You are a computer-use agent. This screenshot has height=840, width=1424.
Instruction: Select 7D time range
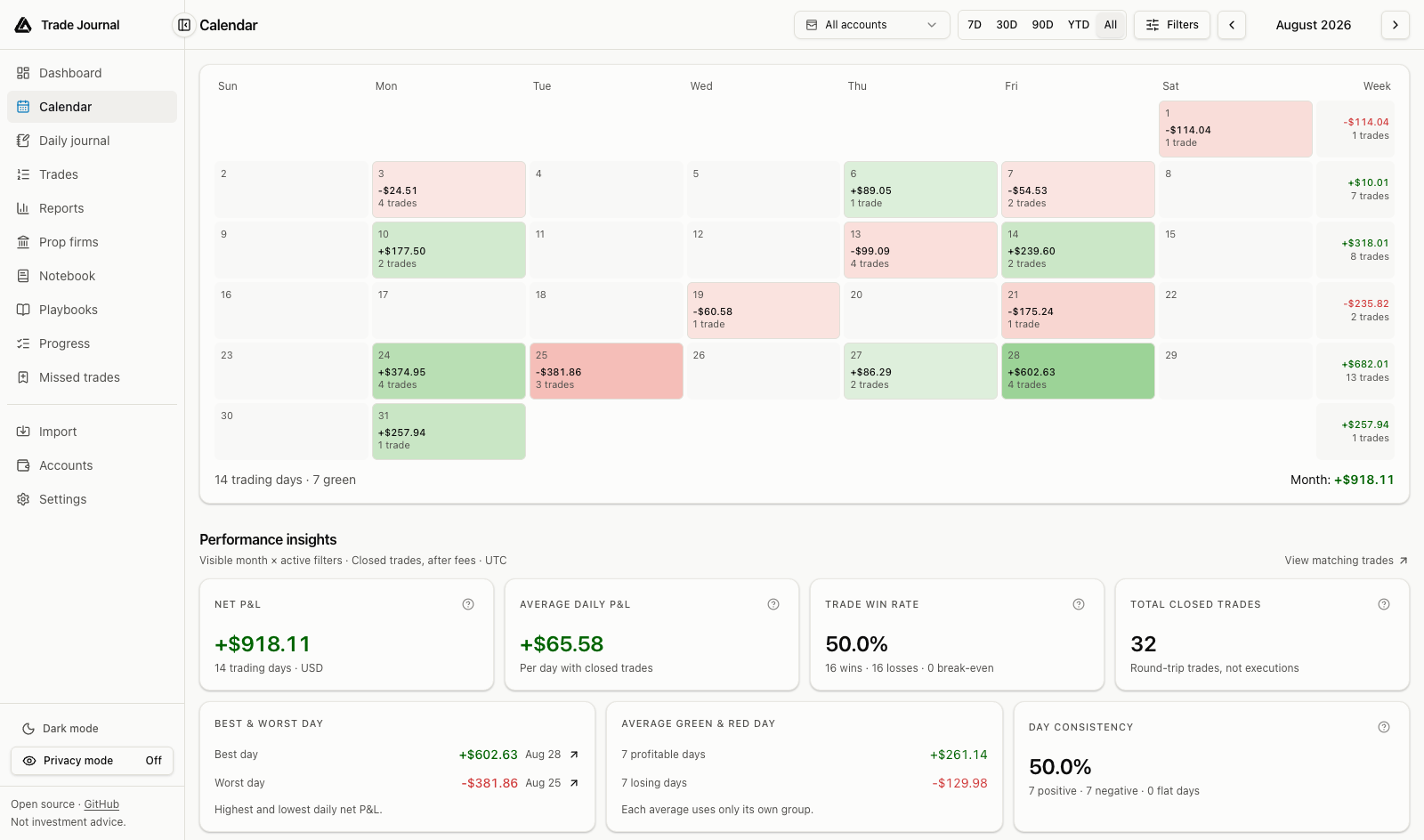tap(975, 25)
